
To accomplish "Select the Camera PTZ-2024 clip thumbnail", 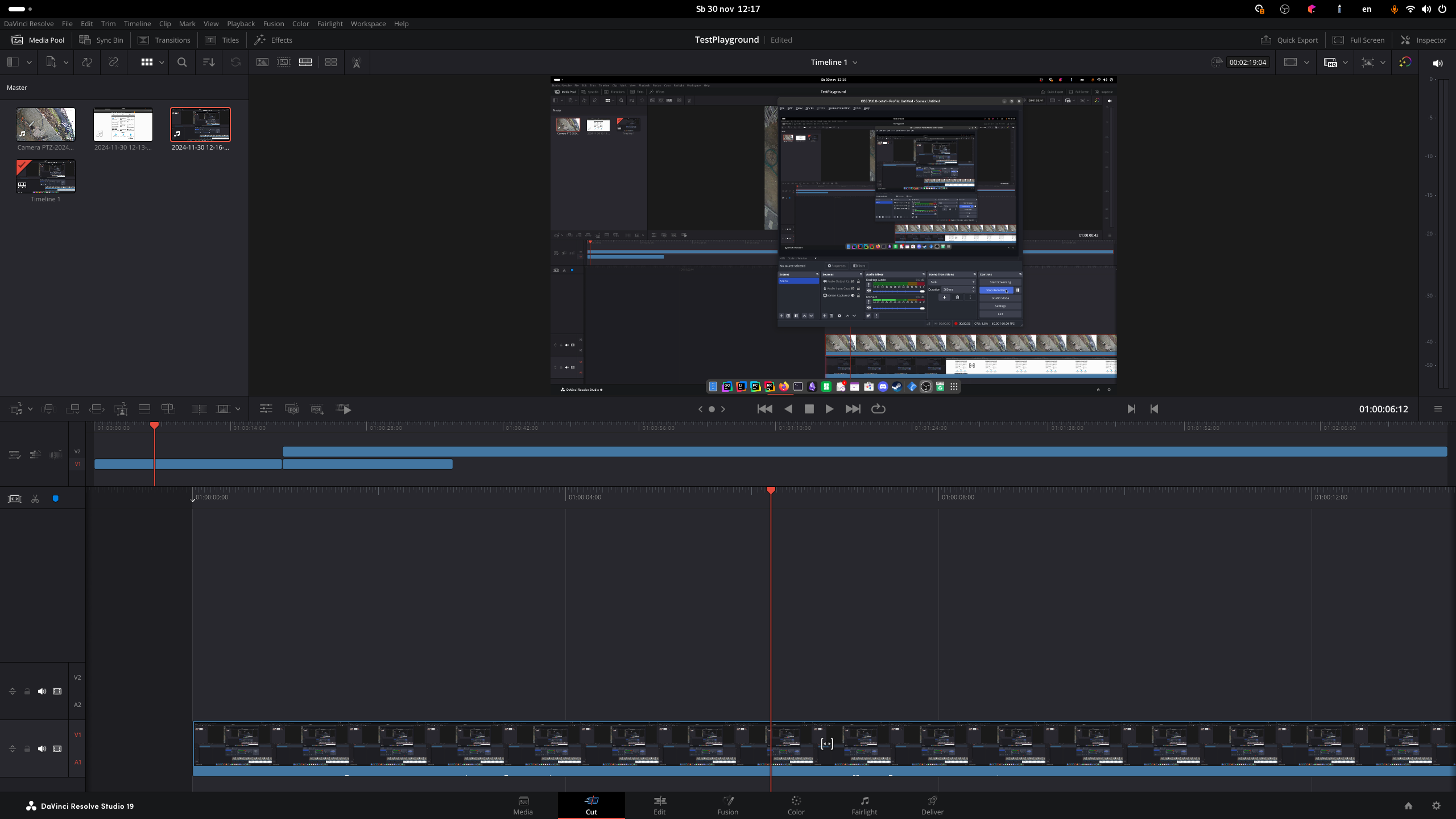I will pos(45,124).
